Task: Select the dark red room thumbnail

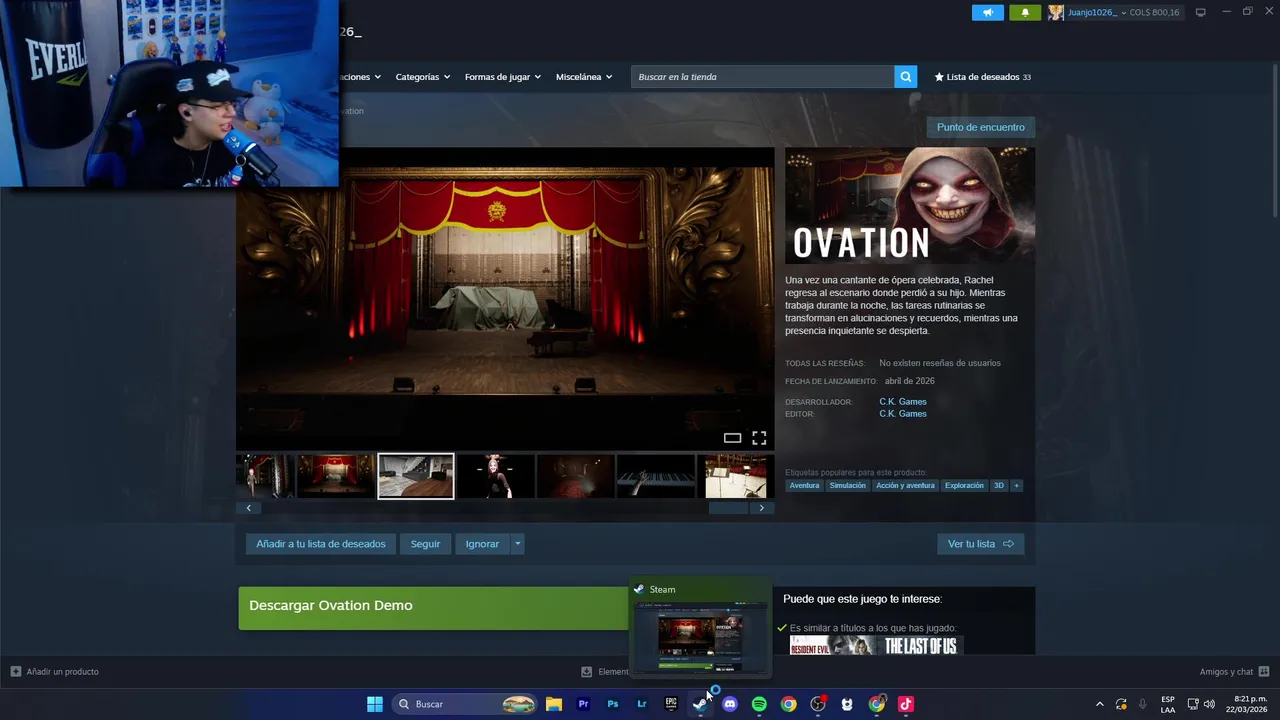Action: [575, 476]
